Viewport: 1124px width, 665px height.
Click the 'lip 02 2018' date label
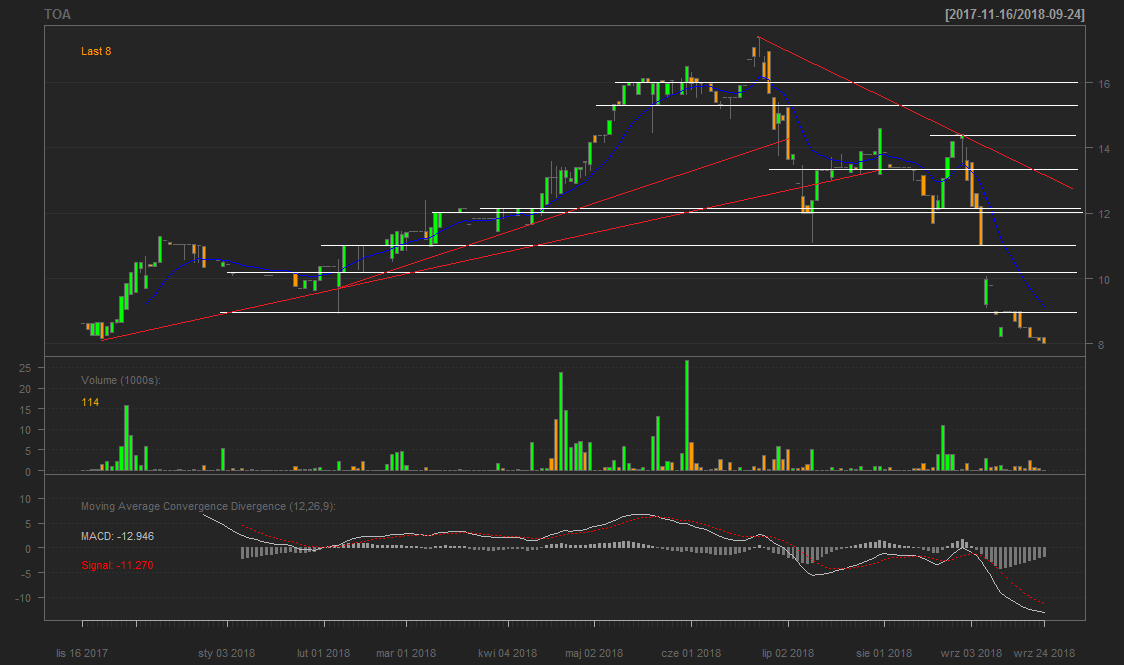click(788, 653)
